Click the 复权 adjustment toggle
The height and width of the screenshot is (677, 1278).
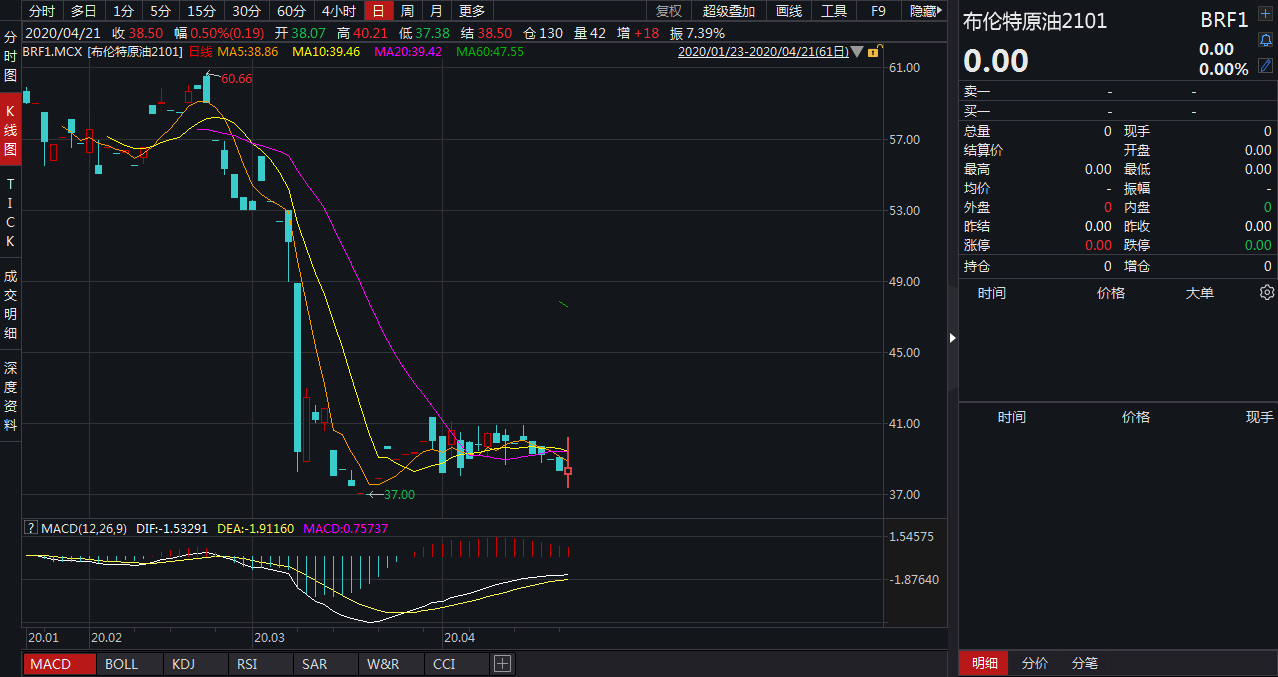pyautogui.click(x=669, y=11)
